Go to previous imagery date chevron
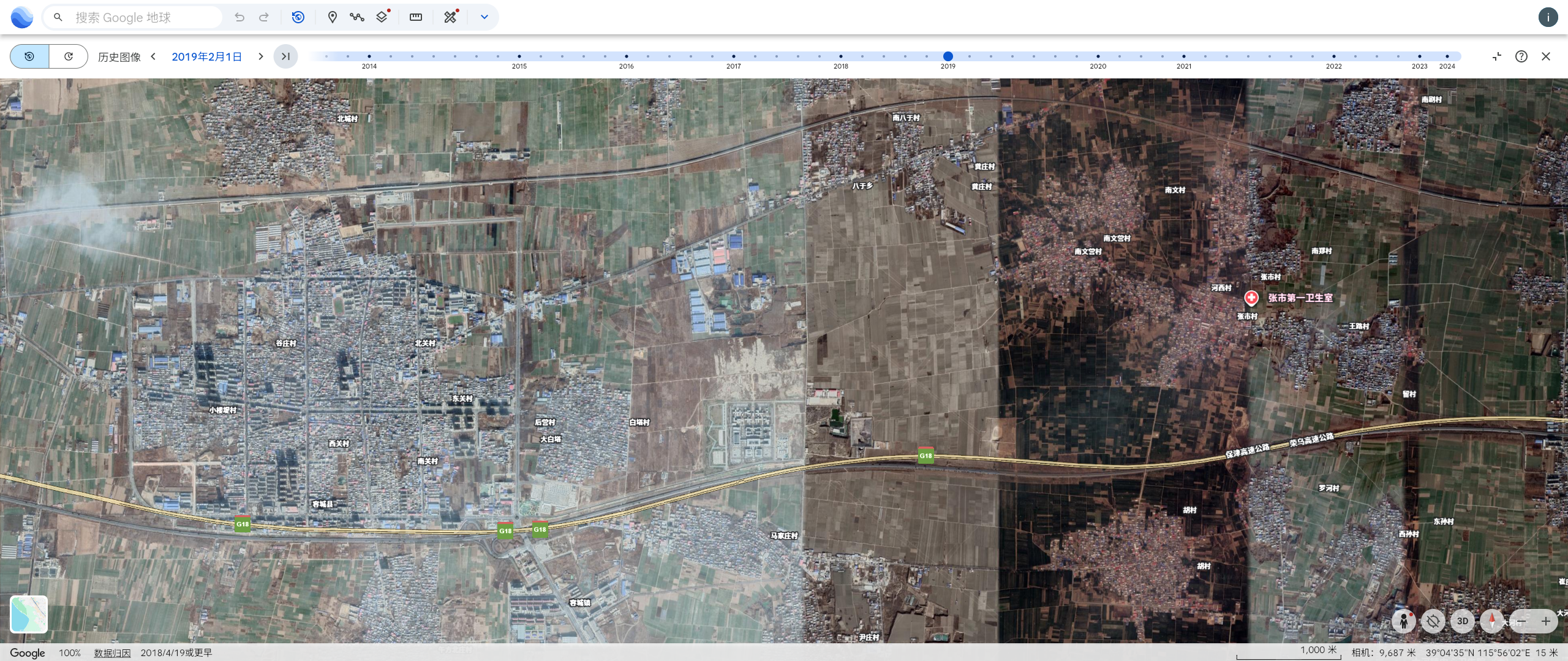The image size is (1568, 661). (153, 56)
